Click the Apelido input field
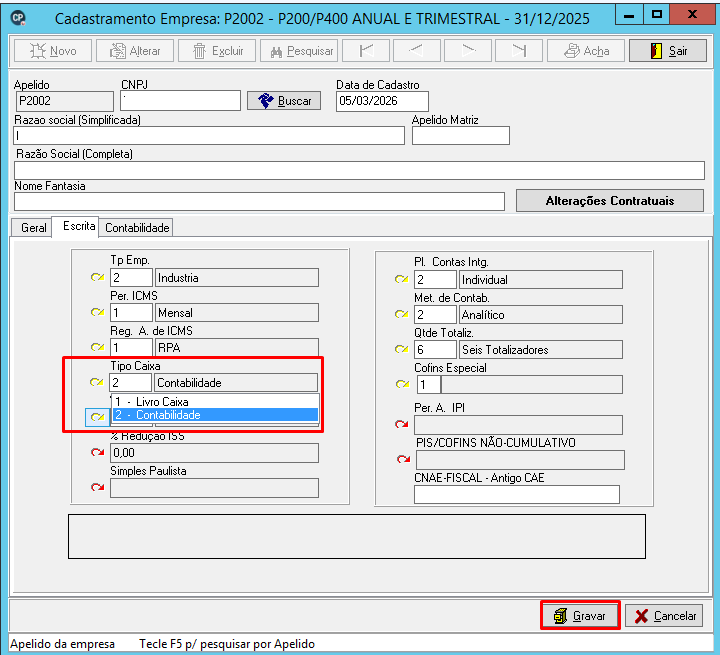This screenshot has height=655, width=720. pyautogui.click(x=64, y=101)
